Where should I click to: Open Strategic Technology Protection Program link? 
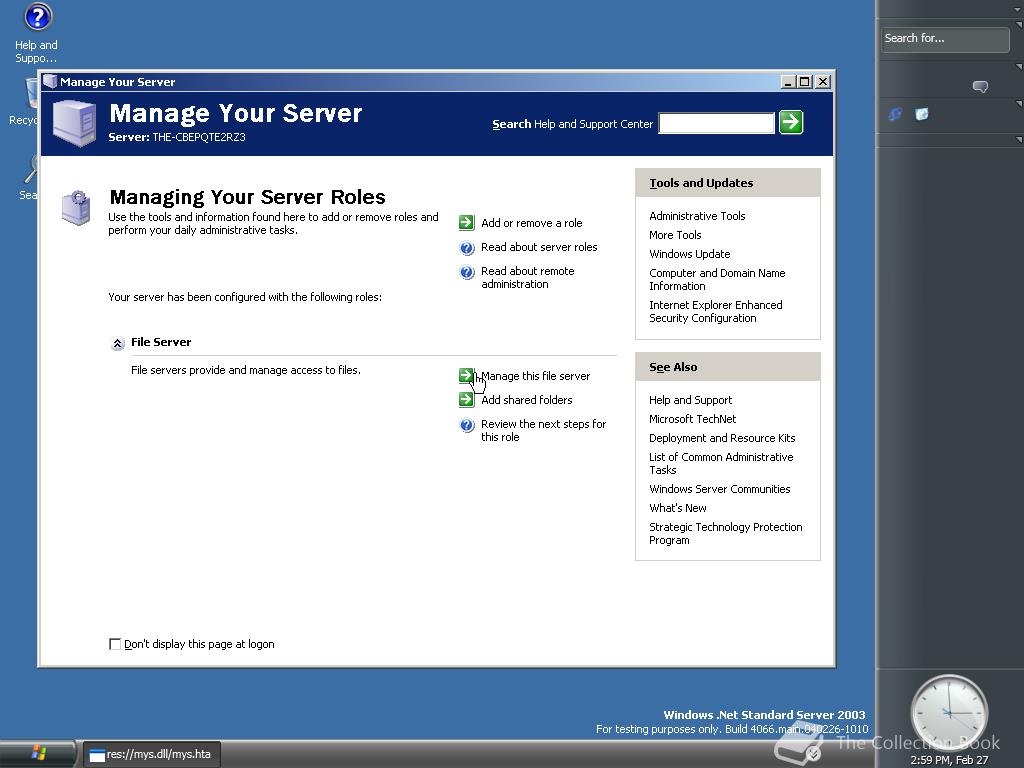(726, 533)
